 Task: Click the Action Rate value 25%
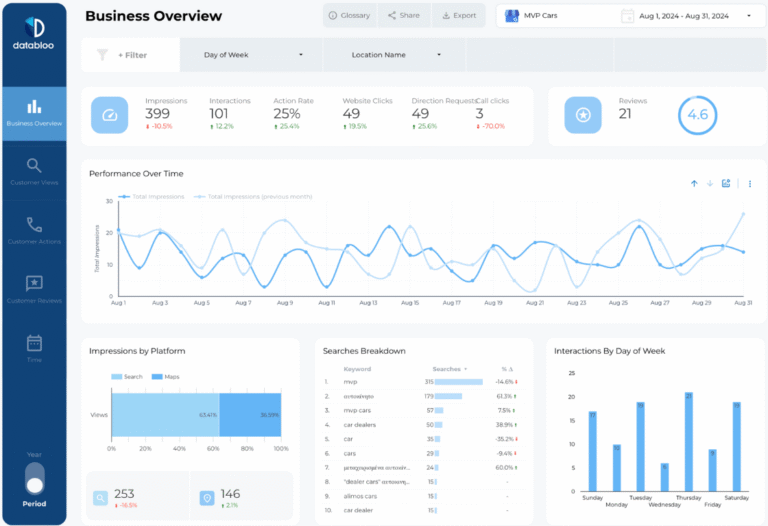click(x=287, y=114)
